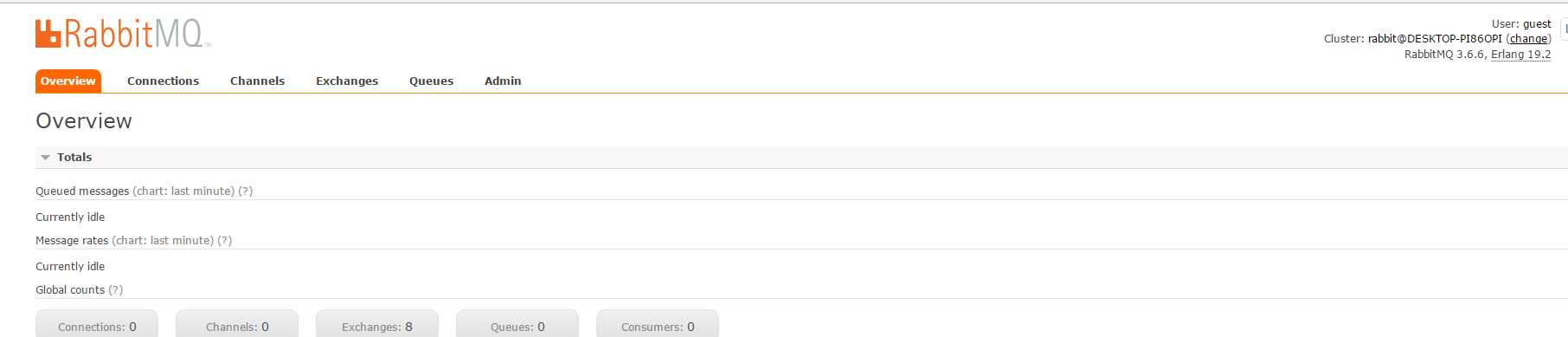Show help for Message rates (?)
Screen dimensions: 1568x337
coord(225,241)
